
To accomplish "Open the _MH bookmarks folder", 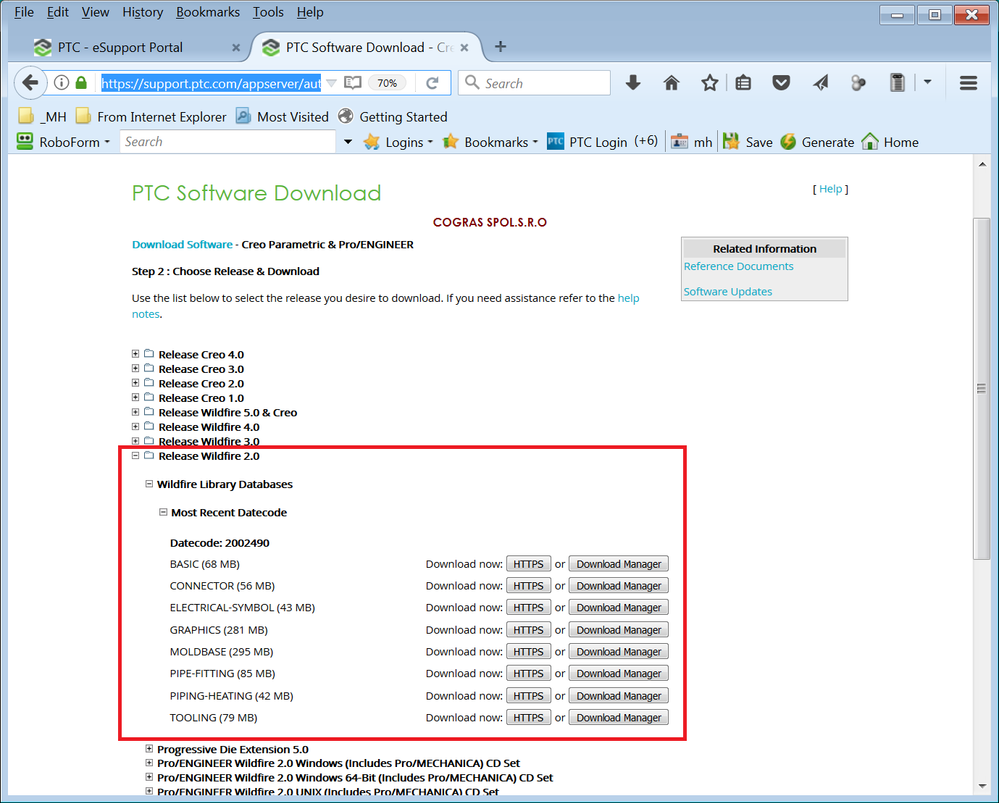I will coord(42,117).
